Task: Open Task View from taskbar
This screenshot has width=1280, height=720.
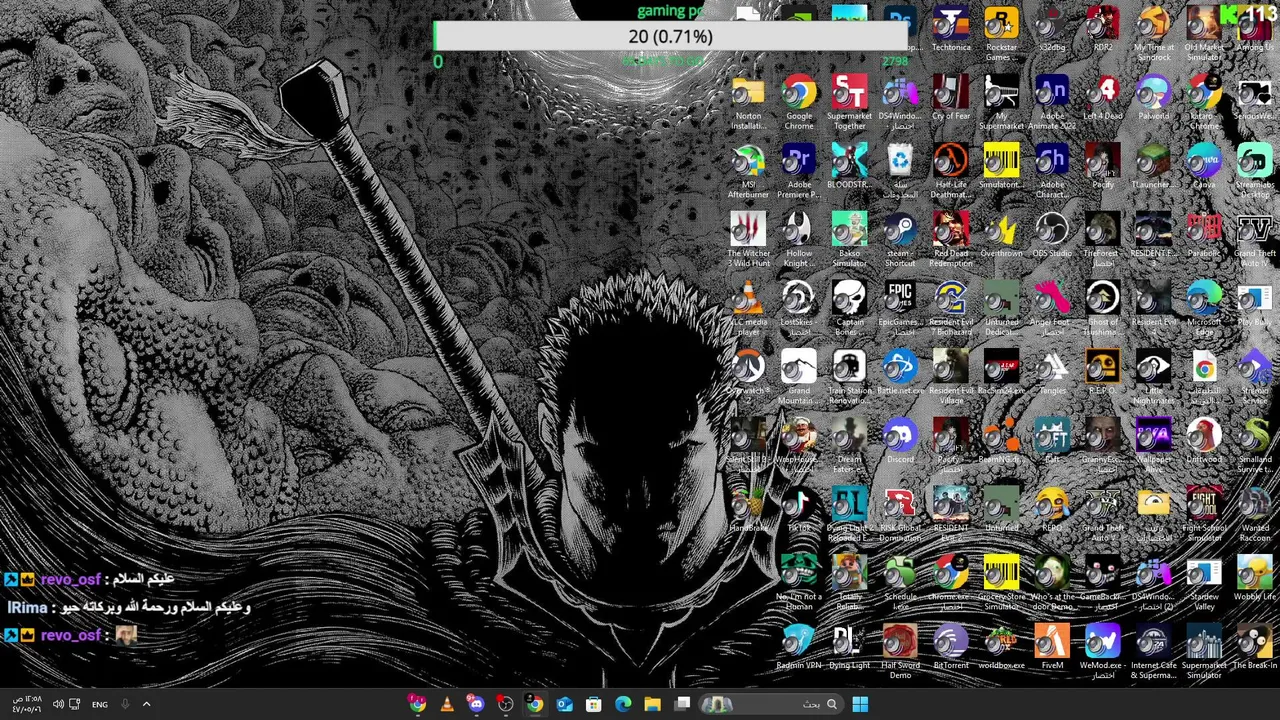Action: click(x=683, y=704)
